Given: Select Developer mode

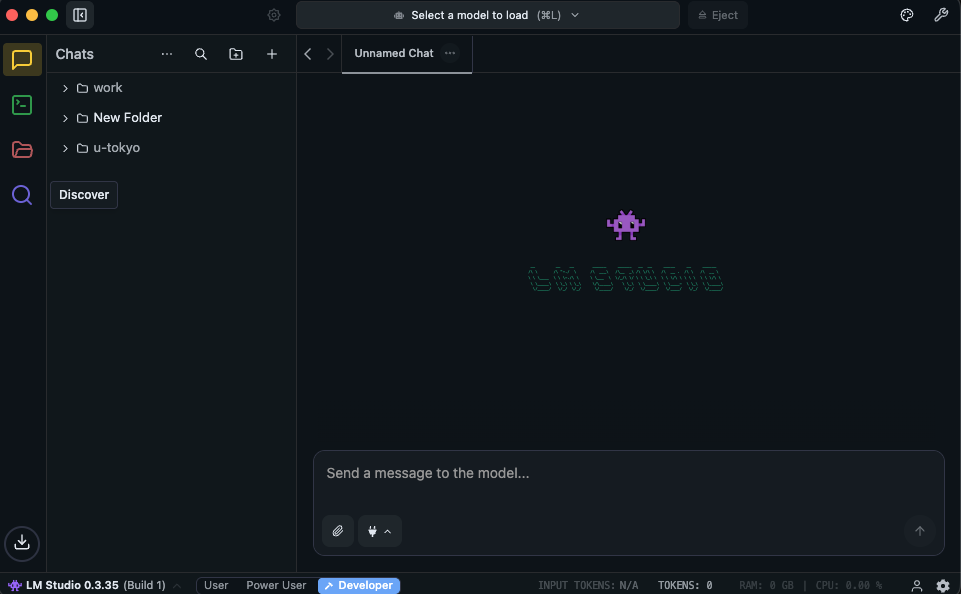Looking at the screenshot, I should 359,585.
